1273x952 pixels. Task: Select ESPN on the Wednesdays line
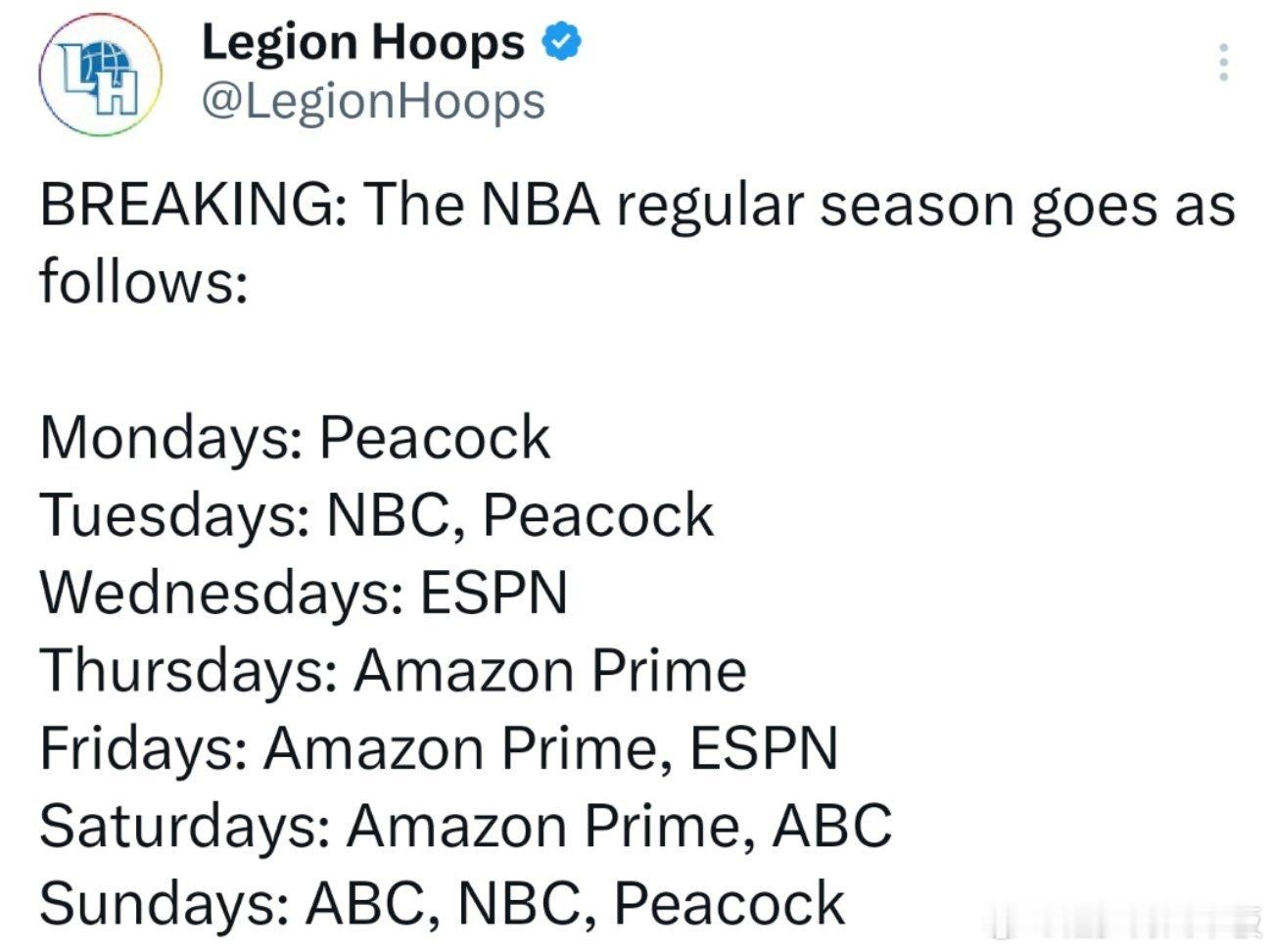pyautogui.click(x=495, y=594)
